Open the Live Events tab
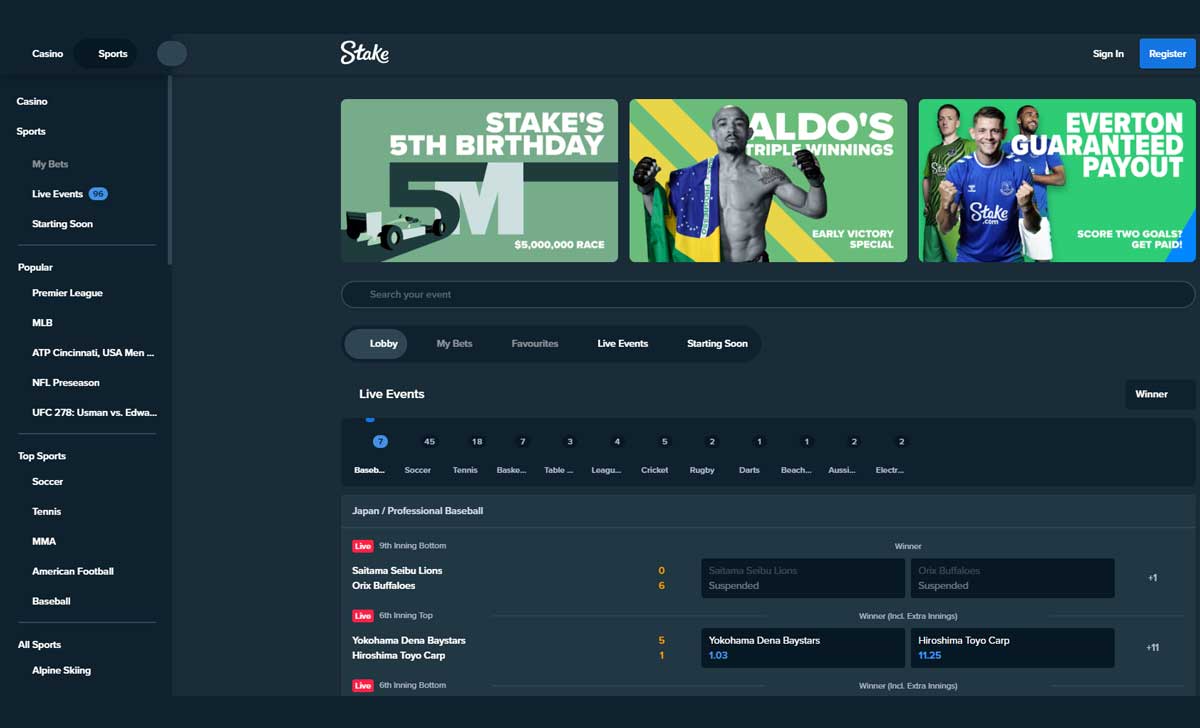The image size is (1200, 728). (623, 344)
